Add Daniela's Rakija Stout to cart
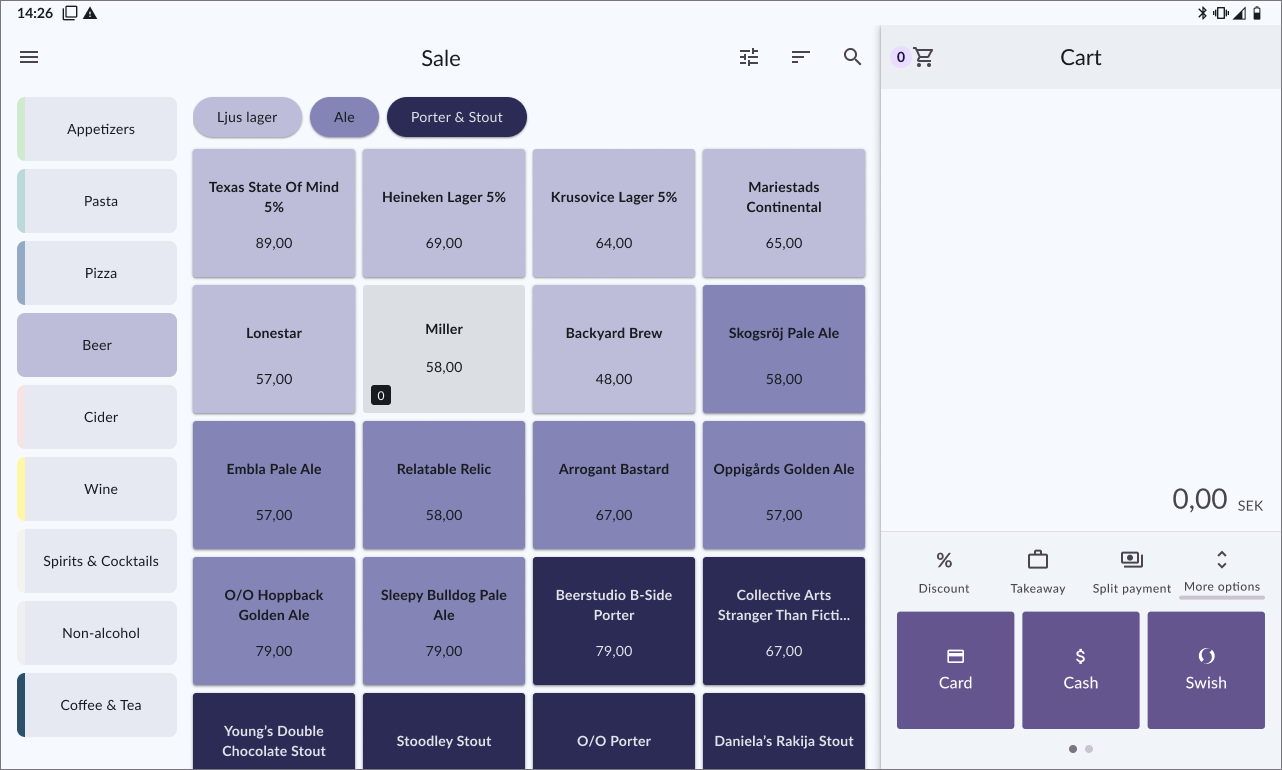1282x770 pixels. pyautogui.click(x=784, y=731)
